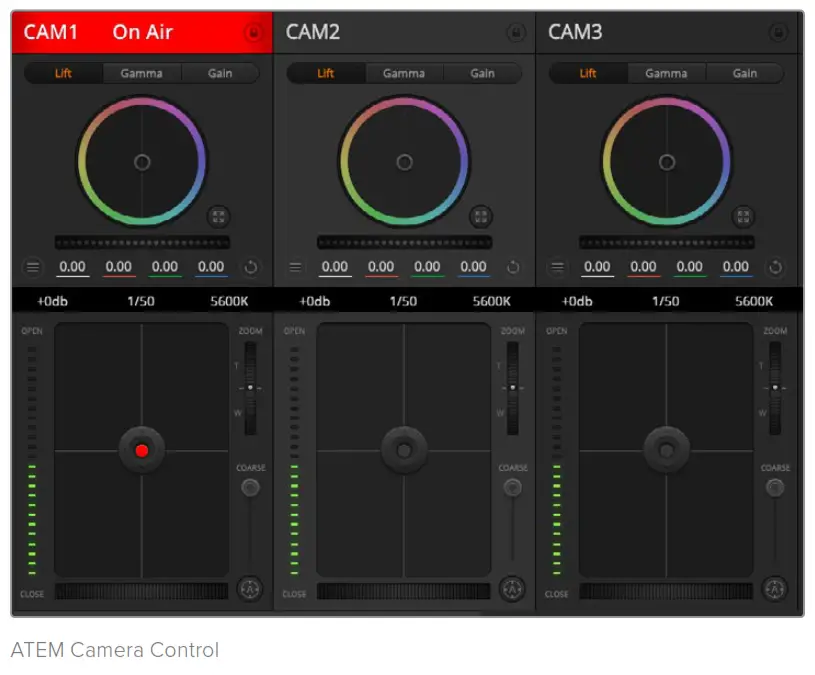
Task: Click CAM3 1/50 shutter speed setting
Action: click(x=666, y=301)
